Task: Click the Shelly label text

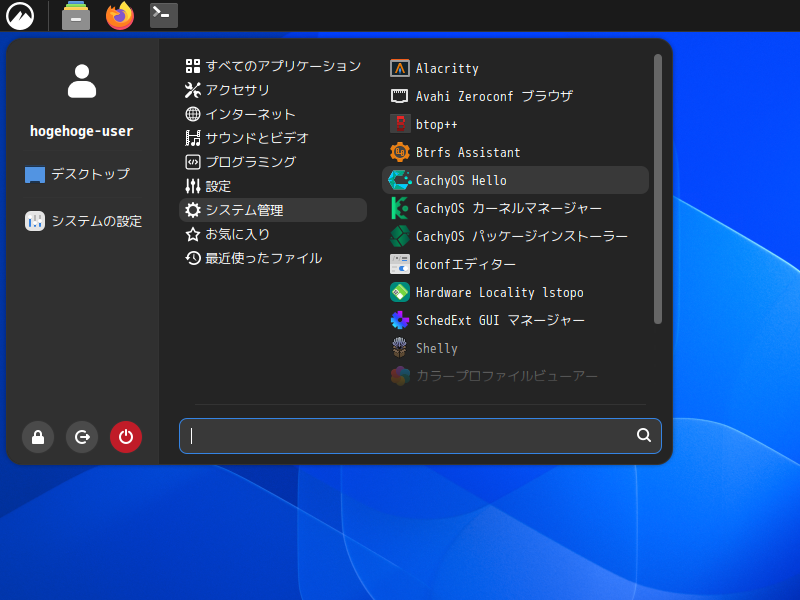Action: pyautogui.click(x=437, y=348)
